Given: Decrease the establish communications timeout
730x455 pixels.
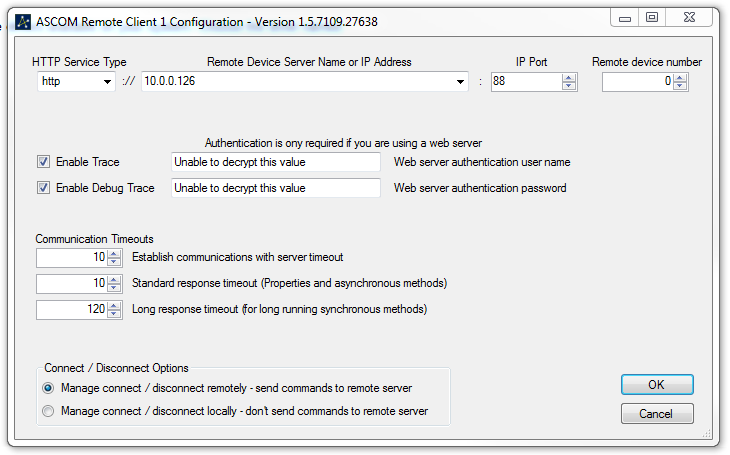Looking at the screenshot, I should [x=114, y=261].
